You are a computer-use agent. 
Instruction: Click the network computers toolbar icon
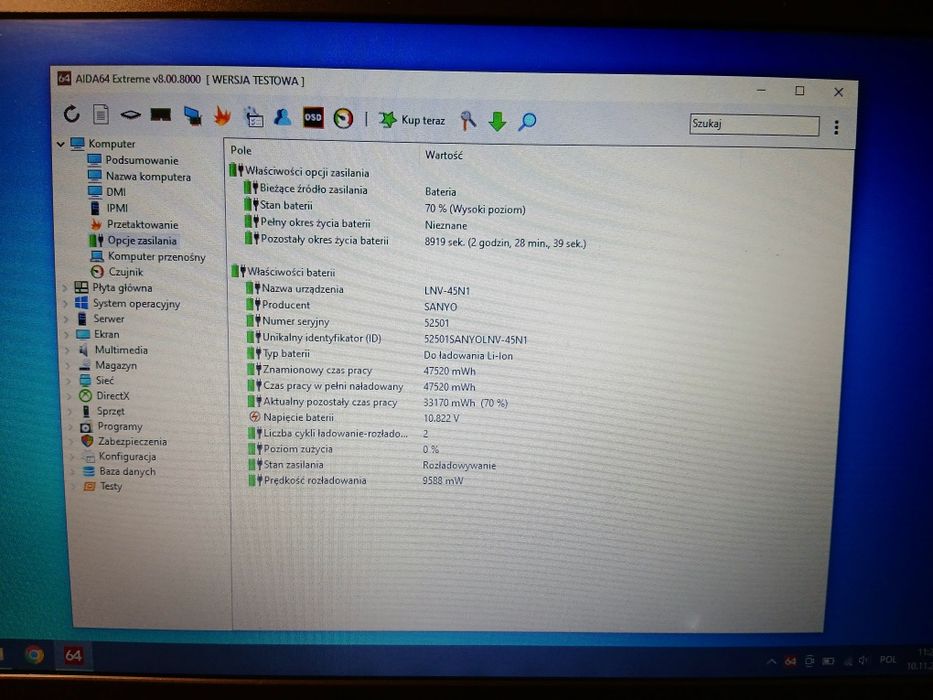click(192, 115)
